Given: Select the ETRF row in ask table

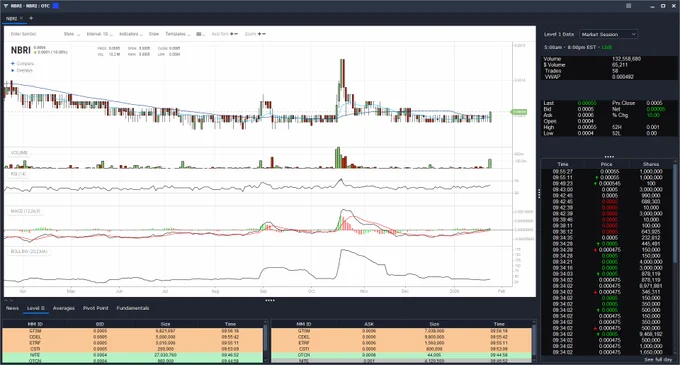Looking at the screenshot, I should 401,343.
